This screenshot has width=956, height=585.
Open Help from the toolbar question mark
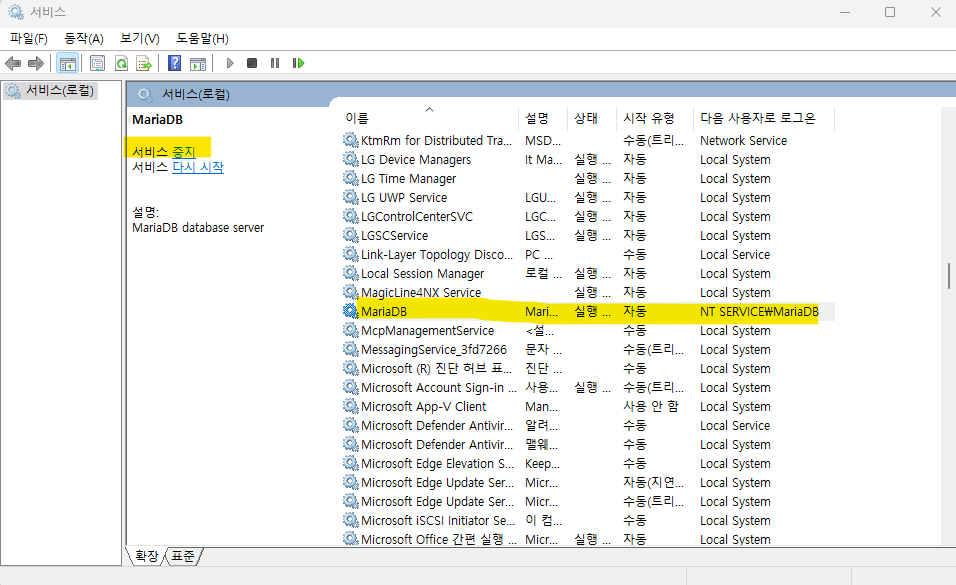point(174,63)
